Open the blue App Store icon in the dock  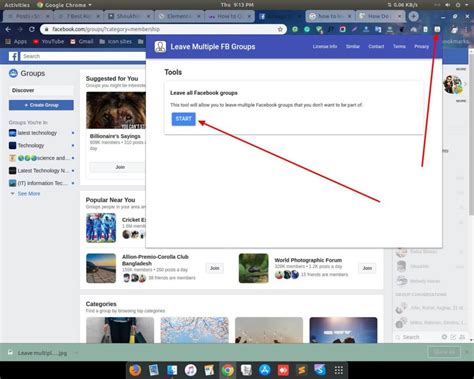tap(265, 370)
